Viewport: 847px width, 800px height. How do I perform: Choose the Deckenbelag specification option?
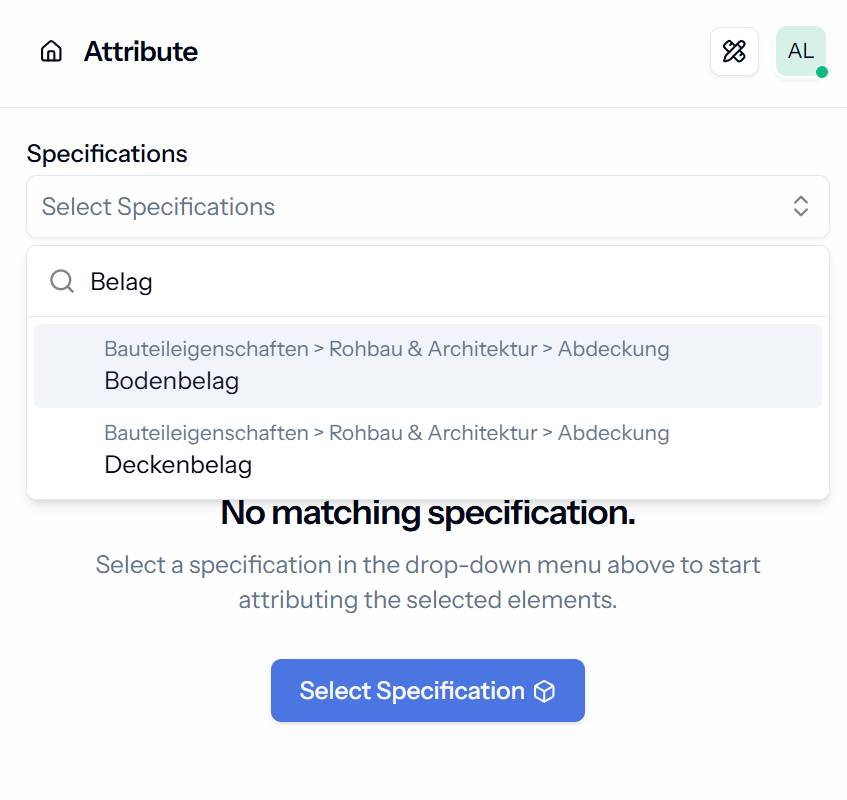[x=428, y=449]
